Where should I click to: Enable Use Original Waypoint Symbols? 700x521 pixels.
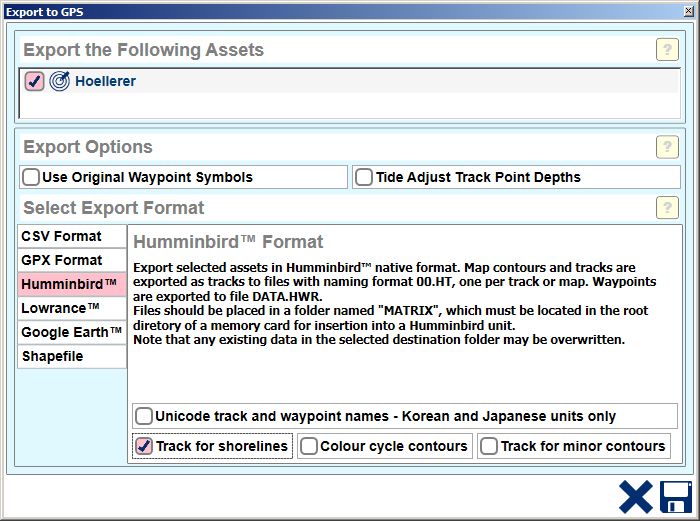click(x=32, y=177)
